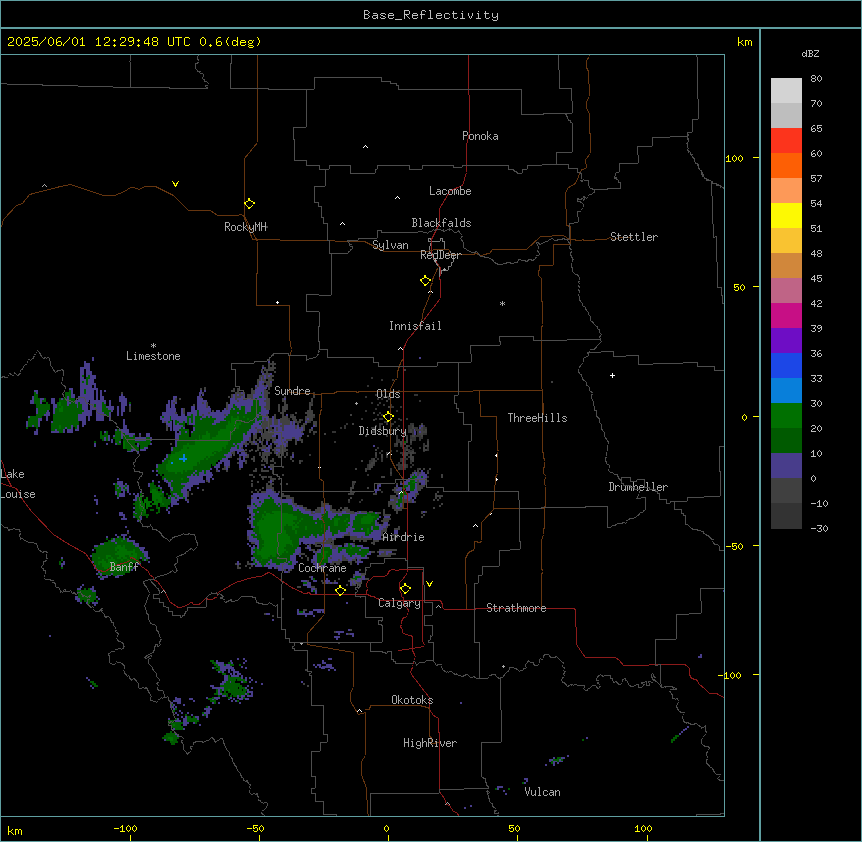Screen dimensions: 862x842
Task: Click the yellow diamond marker in Calgary
Action: pos(405,589)
